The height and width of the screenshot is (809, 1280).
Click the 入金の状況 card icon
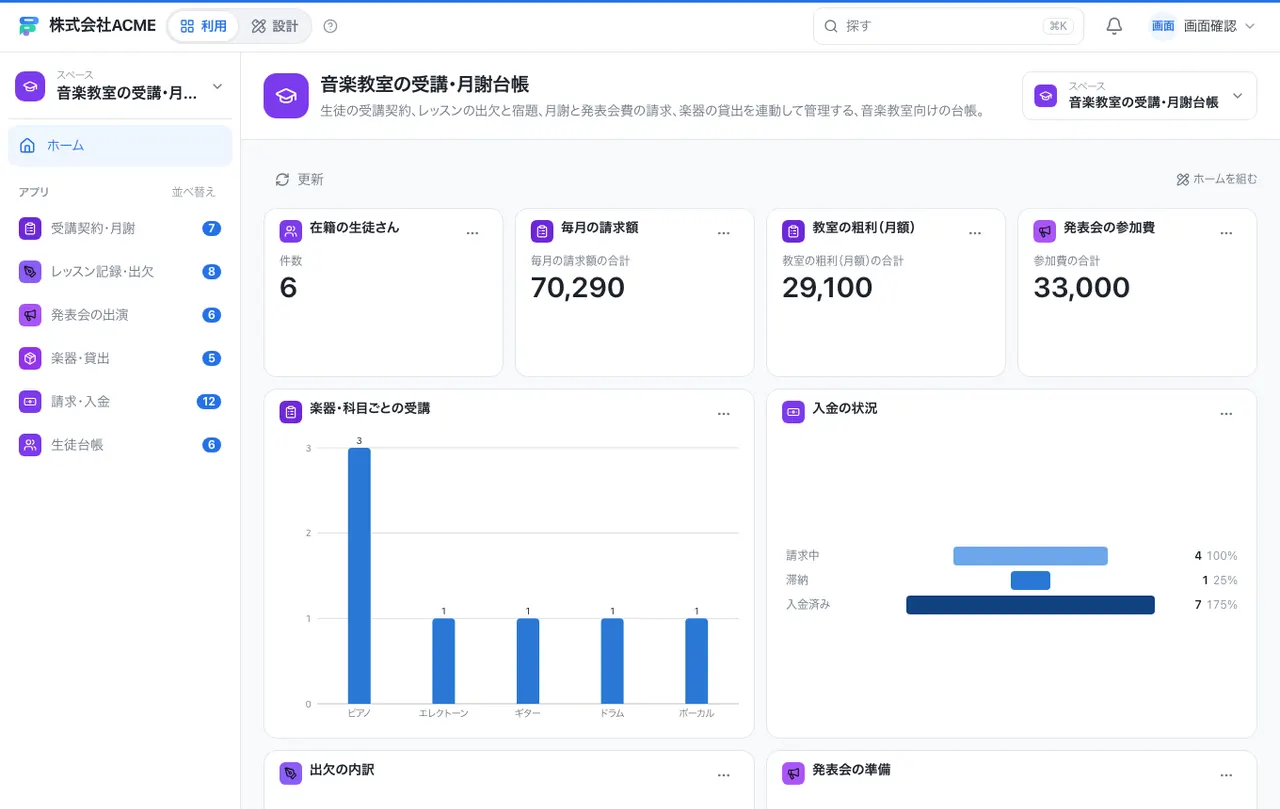click(x=793, y=412)
